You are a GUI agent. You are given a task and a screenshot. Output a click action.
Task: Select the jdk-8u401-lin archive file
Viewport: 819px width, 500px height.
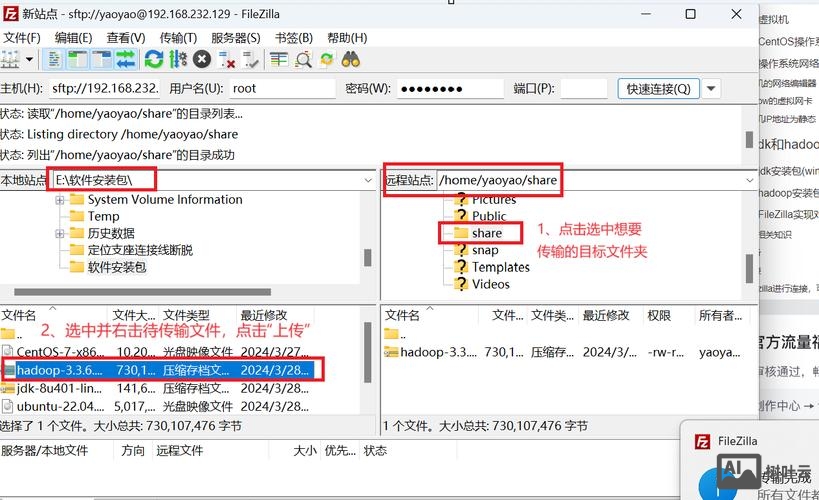pyautogui.click(x=156, y=388)
